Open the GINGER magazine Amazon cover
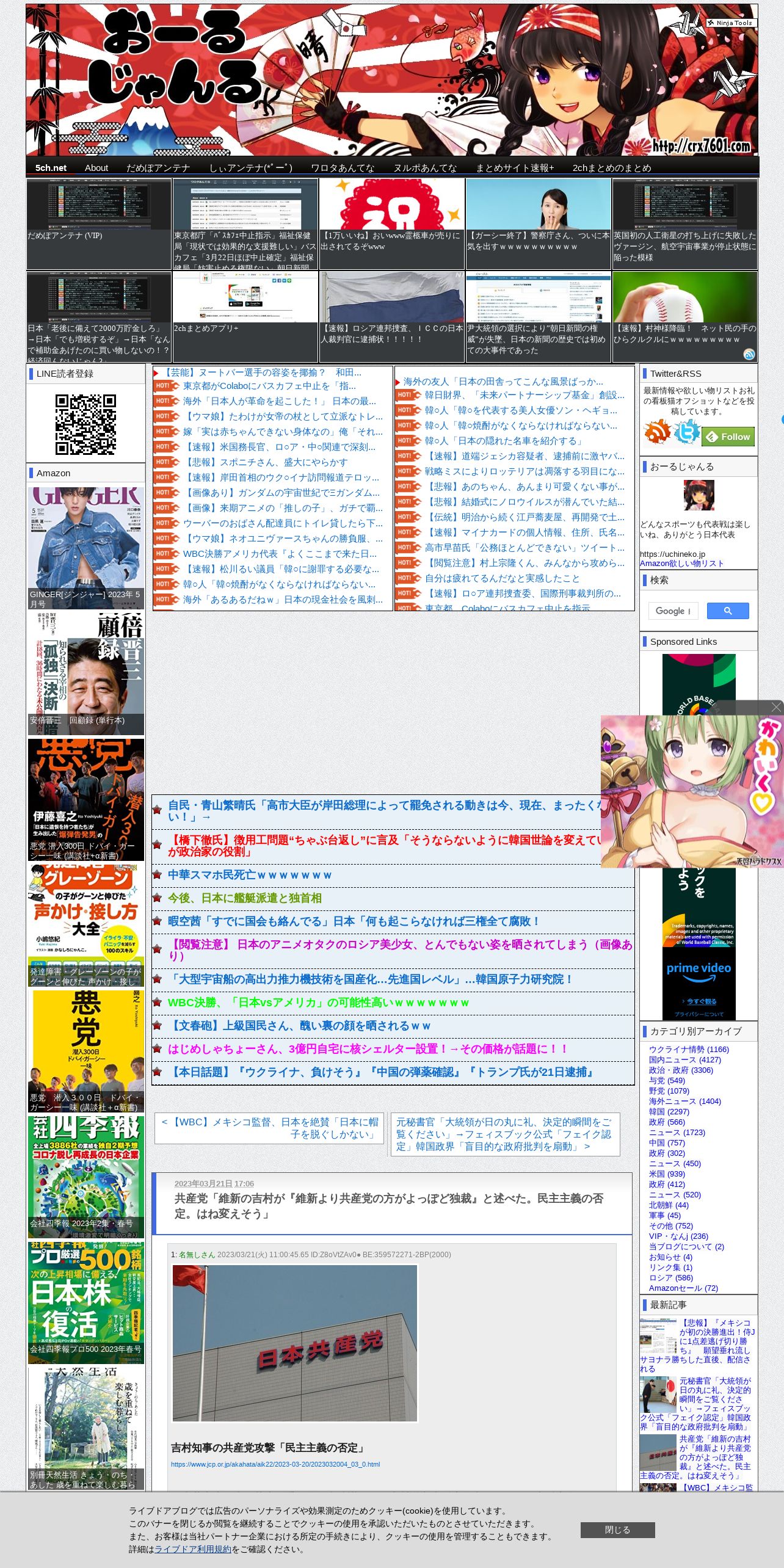The width and height of the screenshot is (784, 1568). click(86, 548)
